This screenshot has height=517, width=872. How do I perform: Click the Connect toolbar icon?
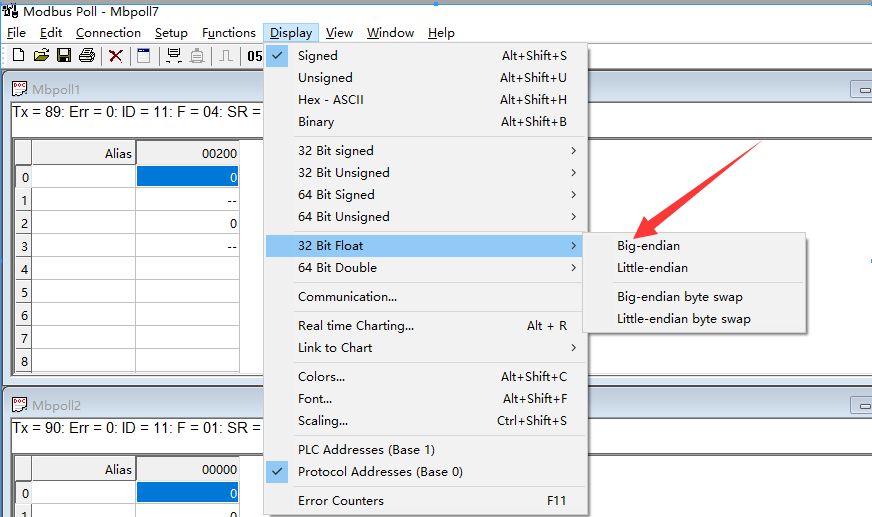[x=174, y=55]
